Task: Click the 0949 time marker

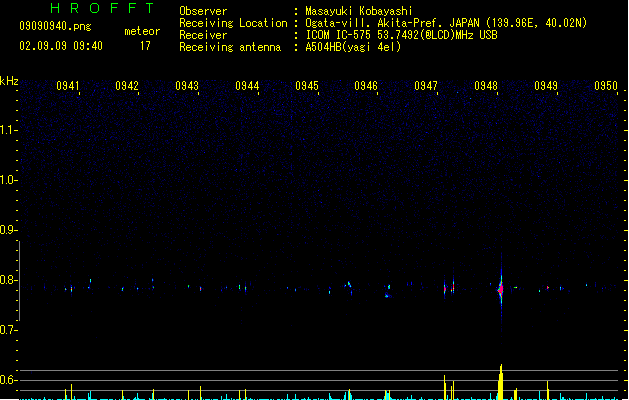Action: point(546,86)
